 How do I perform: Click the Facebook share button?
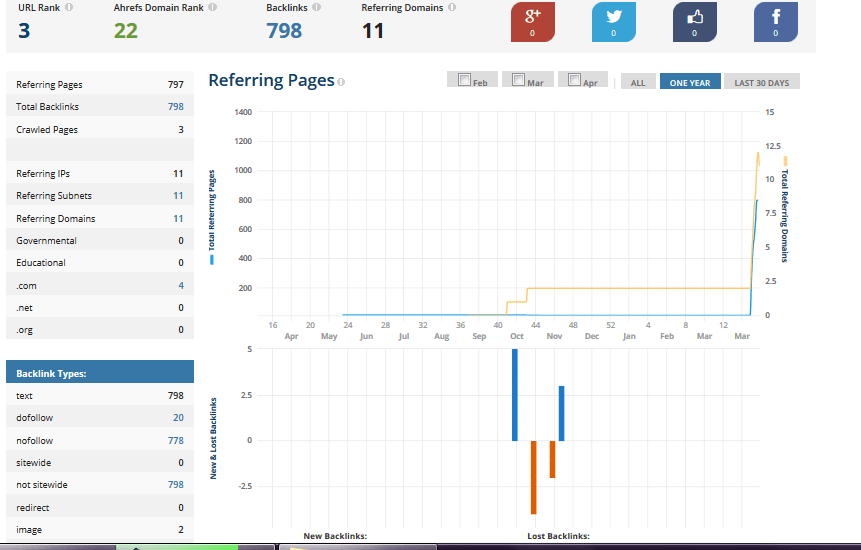click(x=775, y=21)
